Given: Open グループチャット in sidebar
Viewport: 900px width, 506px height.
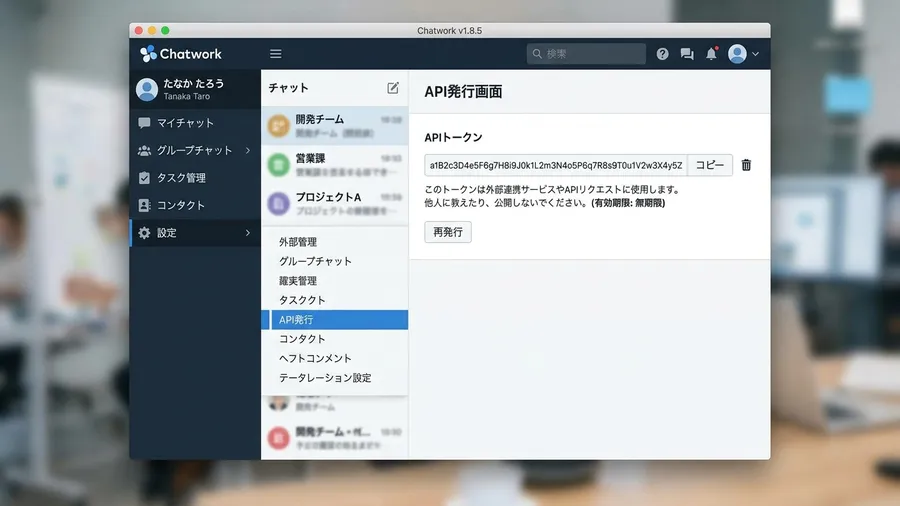Looking at the screenshot, I should tap(195, 150).
